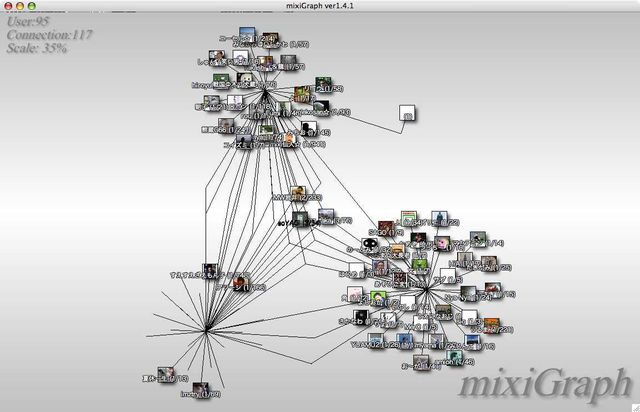The height and width of the screenshot is (412, 640).
Task: Click the node labeled (1/14)
Action: click(477, 238)
